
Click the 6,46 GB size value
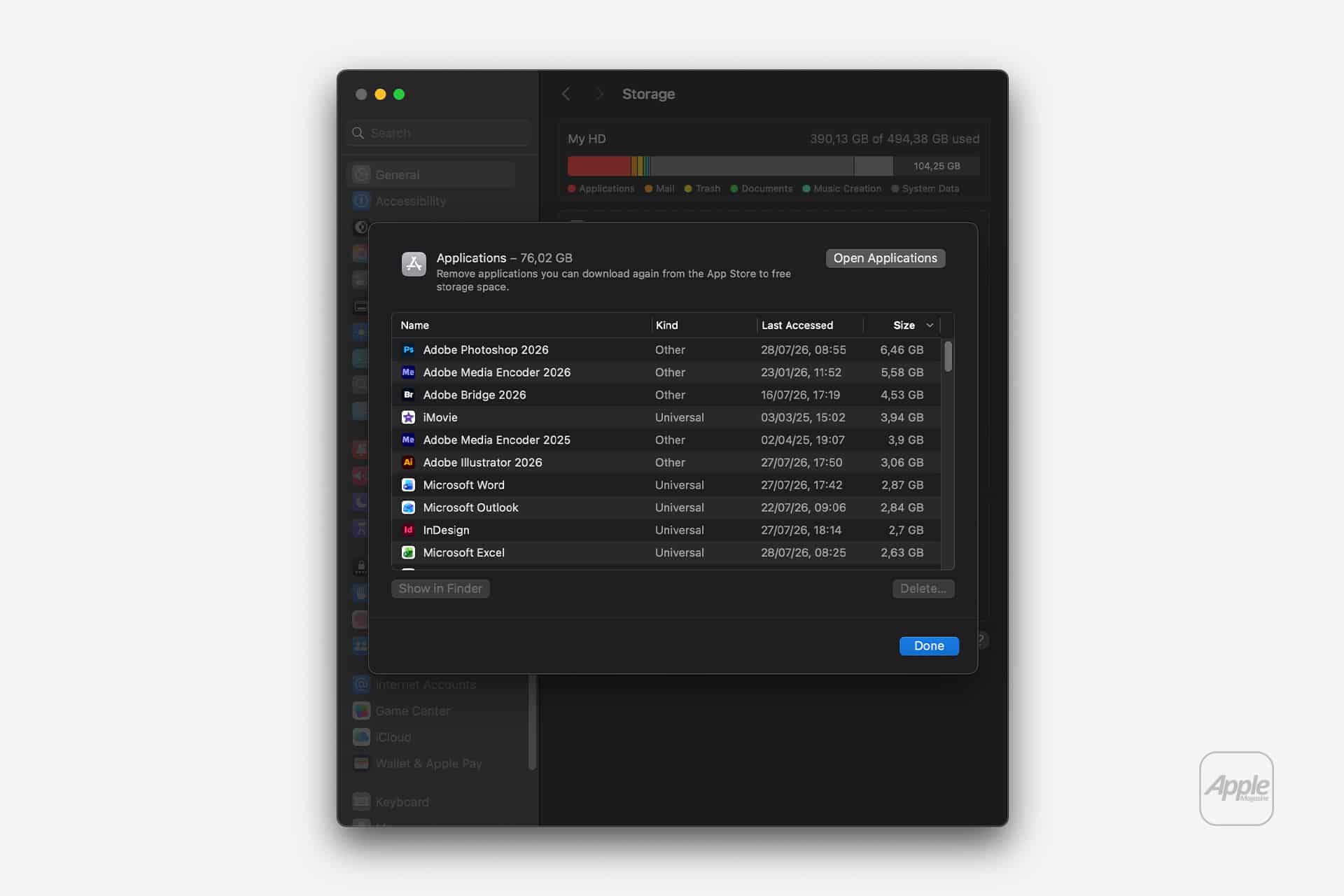pos(902,349)
